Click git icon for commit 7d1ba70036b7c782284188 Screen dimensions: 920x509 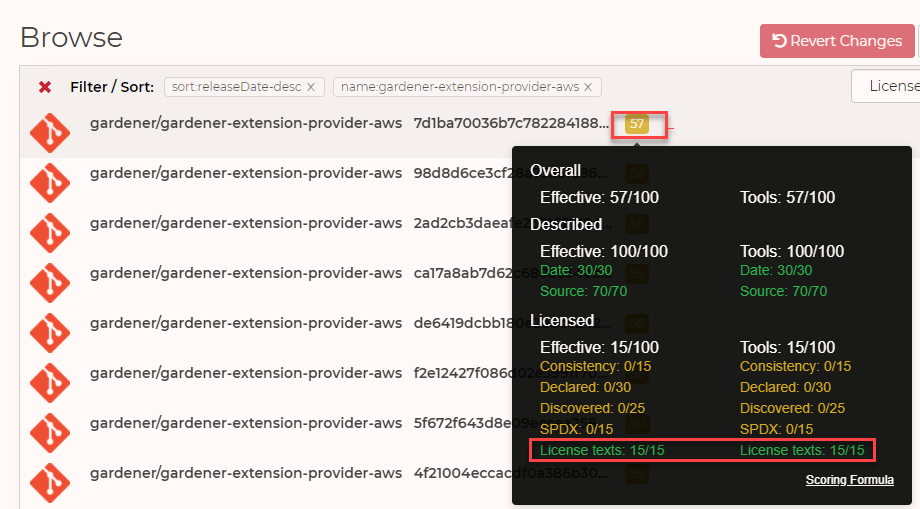(x=50, y=133)
